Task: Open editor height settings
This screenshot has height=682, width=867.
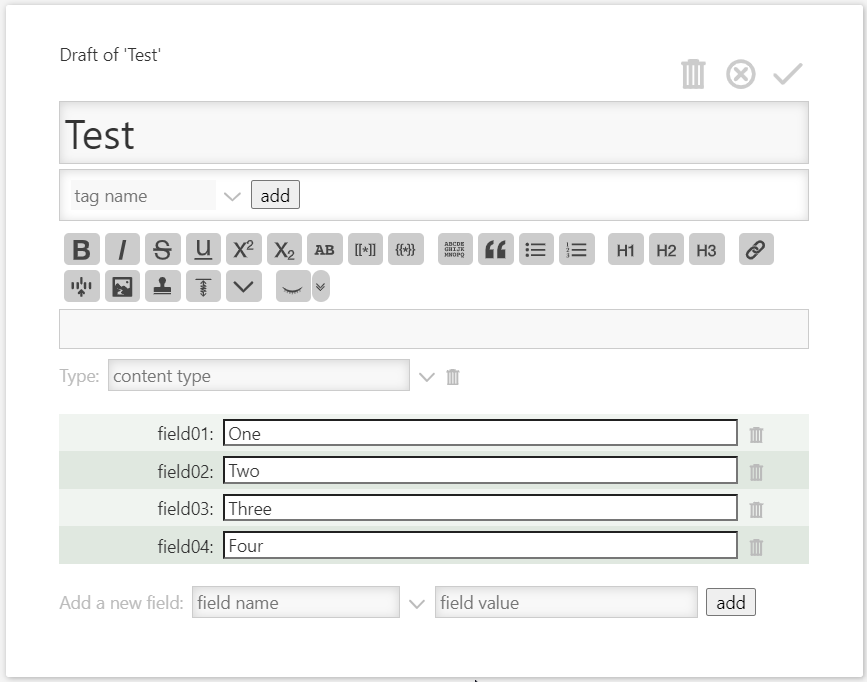Action: pyautogui.click(x=203, y=287)
